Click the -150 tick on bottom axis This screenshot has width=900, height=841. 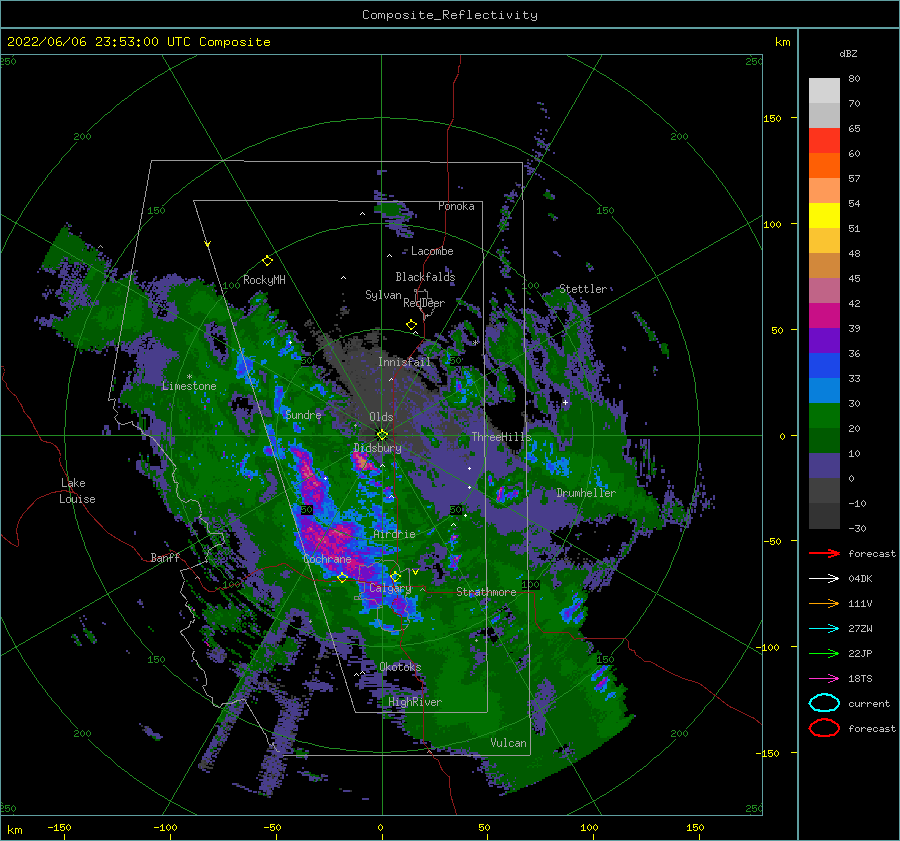click(59, 827)
